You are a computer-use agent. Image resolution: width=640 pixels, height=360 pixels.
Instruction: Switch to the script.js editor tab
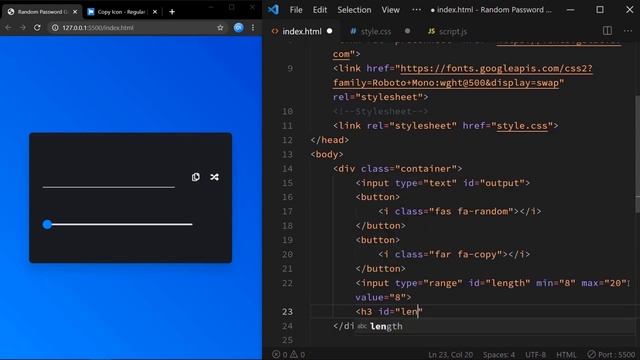[x=447, y=31]
